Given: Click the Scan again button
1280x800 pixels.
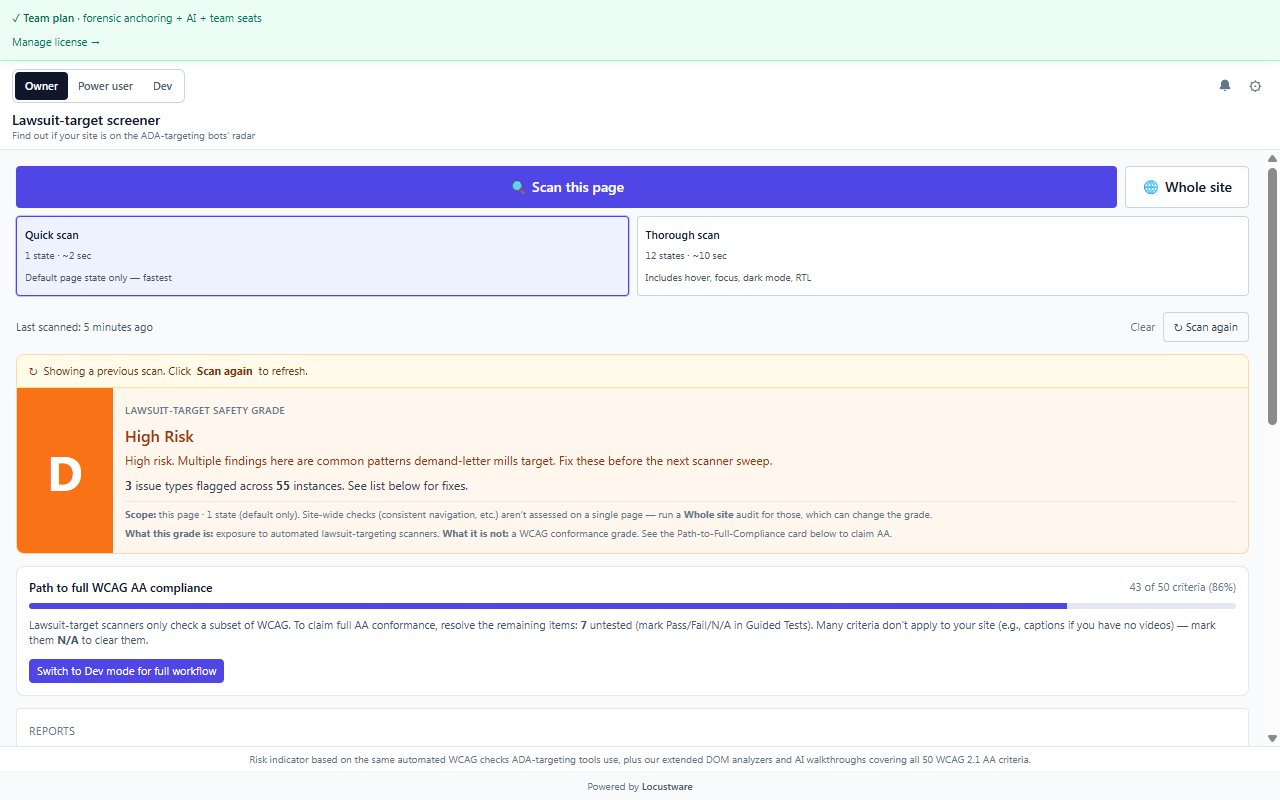Looking at the screenshot, I should coord(1206,327).
